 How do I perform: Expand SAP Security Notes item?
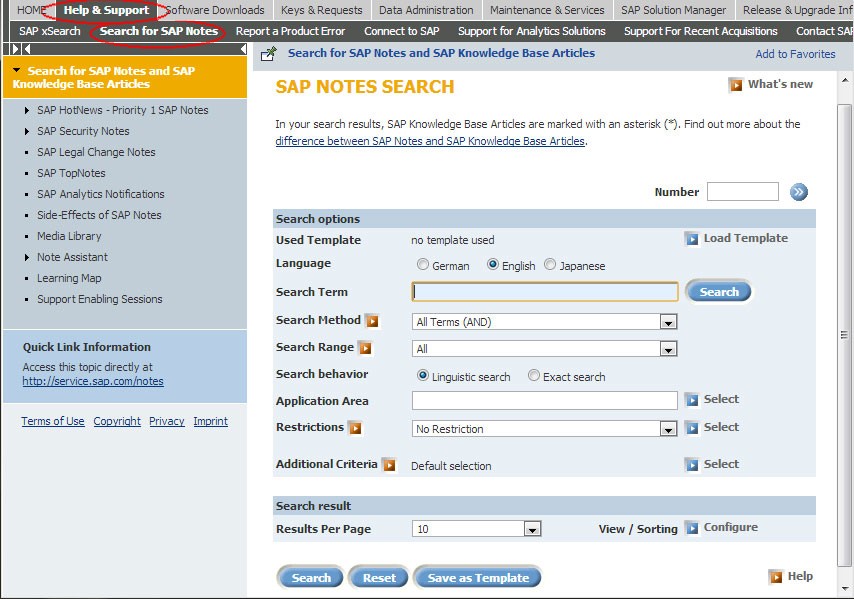pyautogui.click(x=27, y=131)
